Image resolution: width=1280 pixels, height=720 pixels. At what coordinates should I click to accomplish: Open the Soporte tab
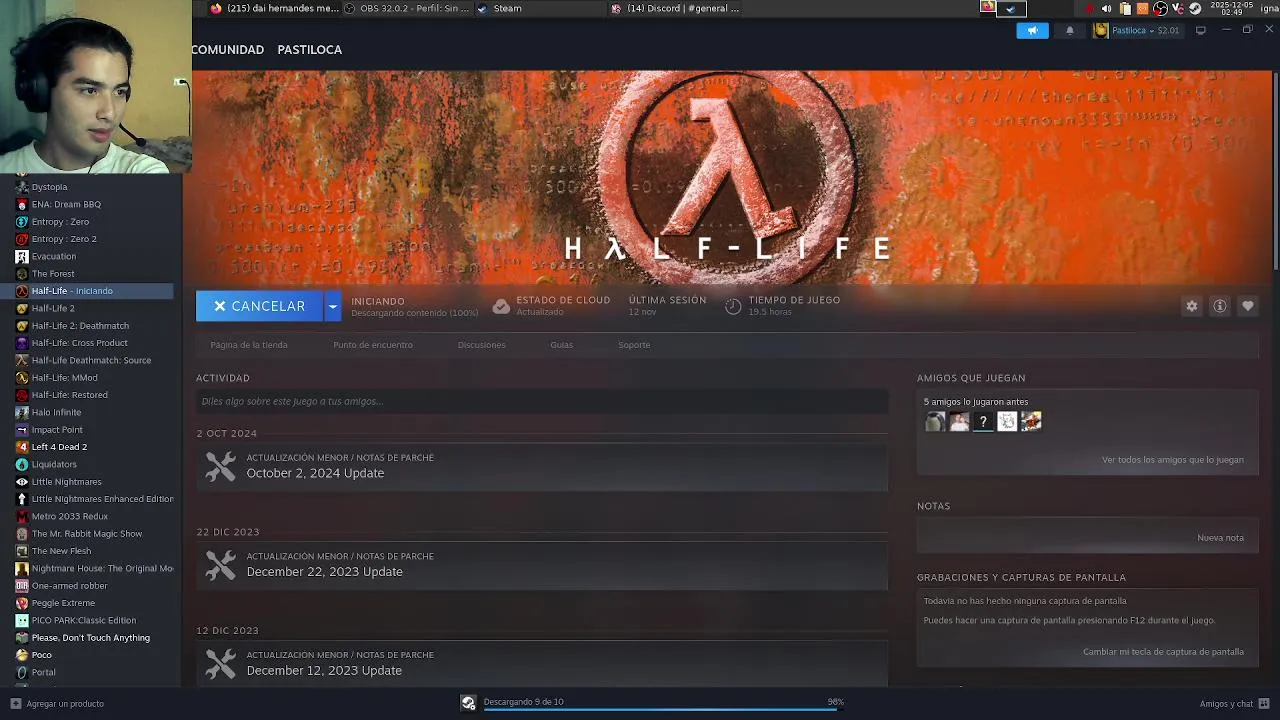point(634,345)
